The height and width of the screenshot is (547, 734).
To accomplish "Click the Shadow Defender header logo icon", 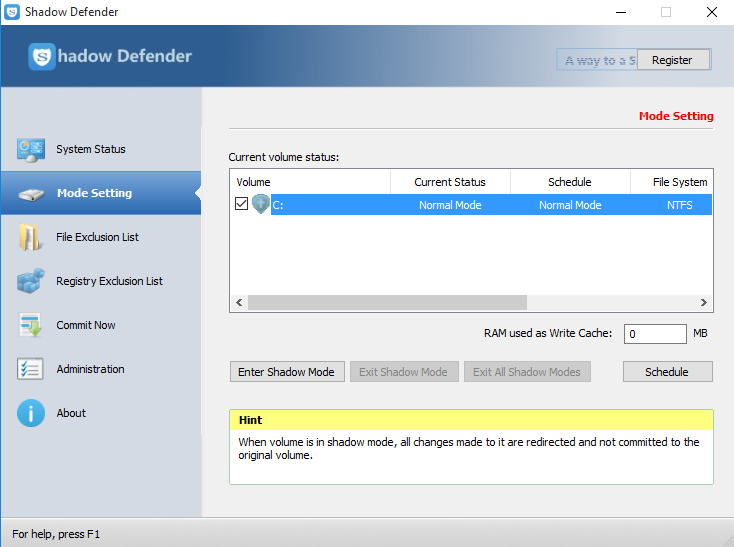I will click(x=42, y=57).
